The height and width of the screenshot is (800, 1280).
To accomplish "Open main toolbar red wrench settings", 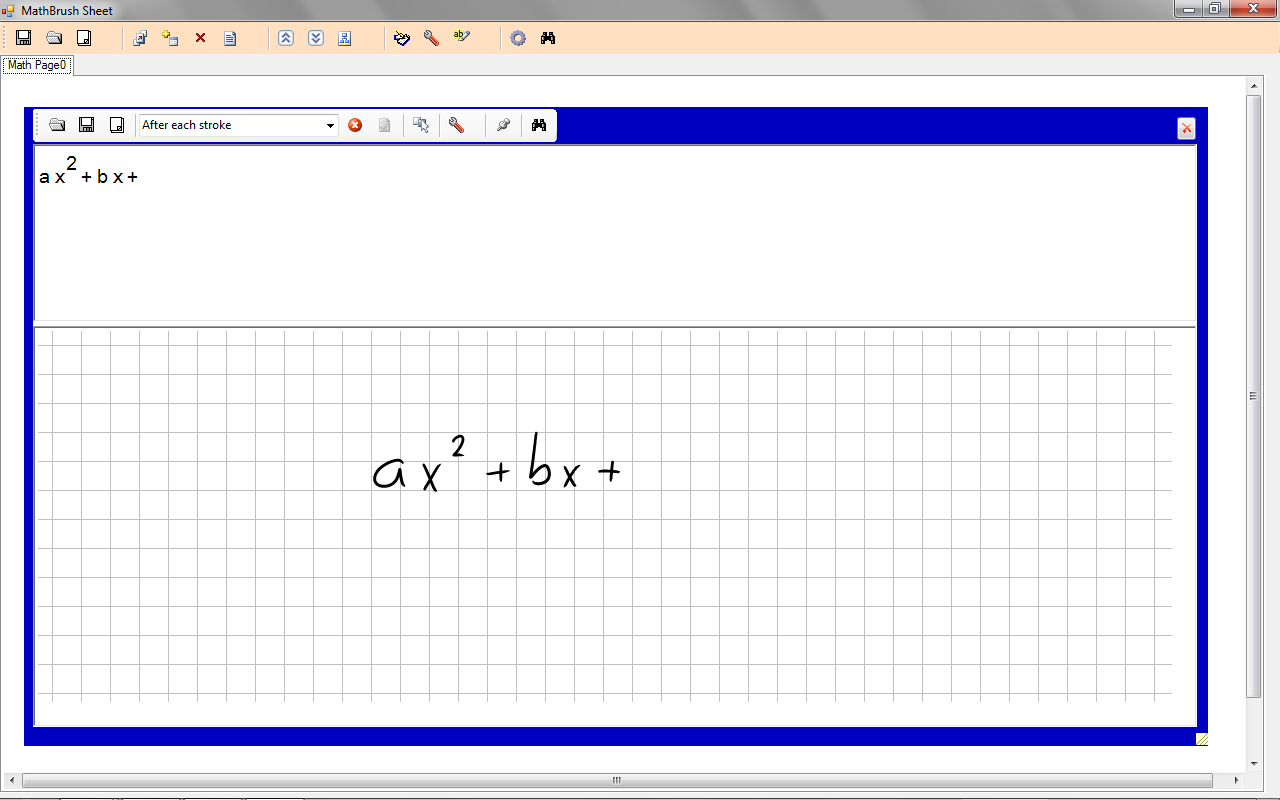I will (x=431, y=38).
